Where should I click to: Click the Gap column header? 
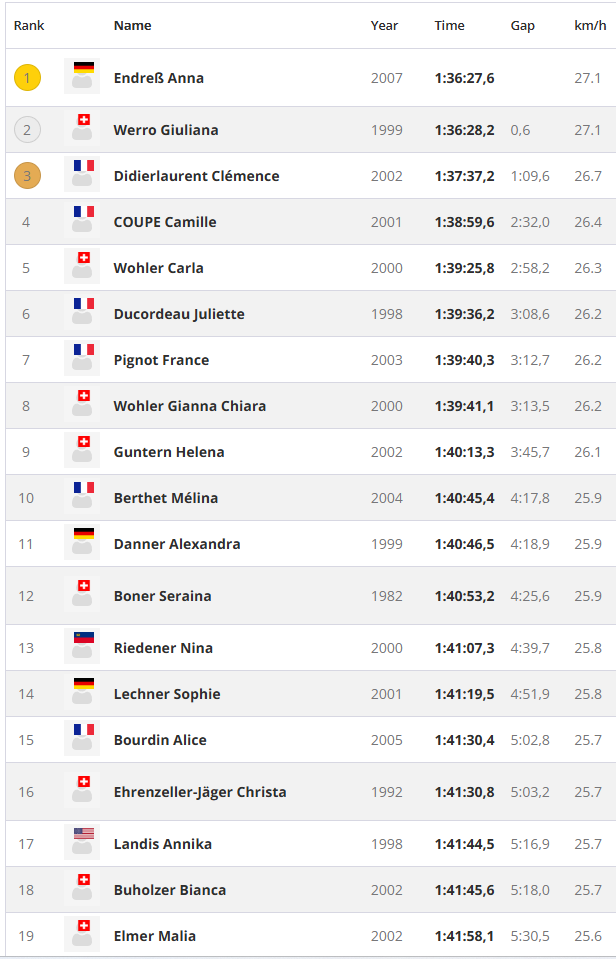tap(522, 26)
